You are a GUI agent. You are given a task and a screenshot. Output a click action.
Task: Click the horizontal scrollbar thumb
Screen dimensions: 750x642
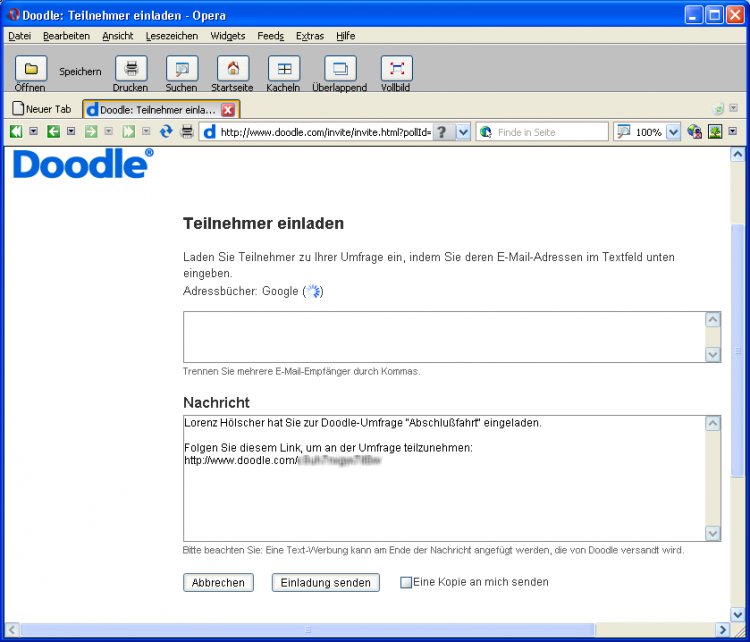pos(307,630)
